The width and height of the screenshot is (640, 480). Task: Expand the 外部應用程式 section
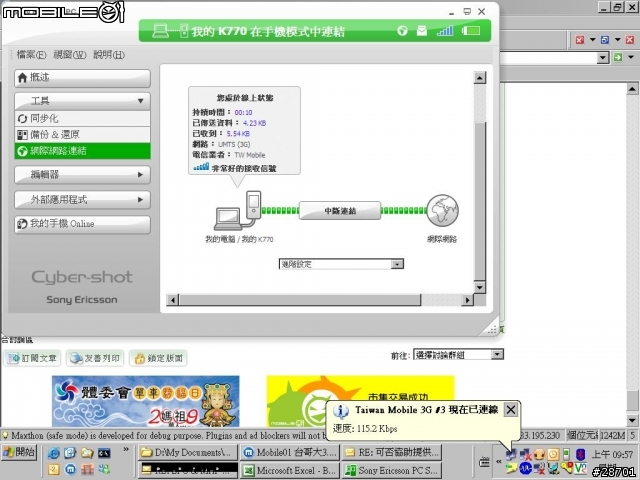[x=82, y=200]
